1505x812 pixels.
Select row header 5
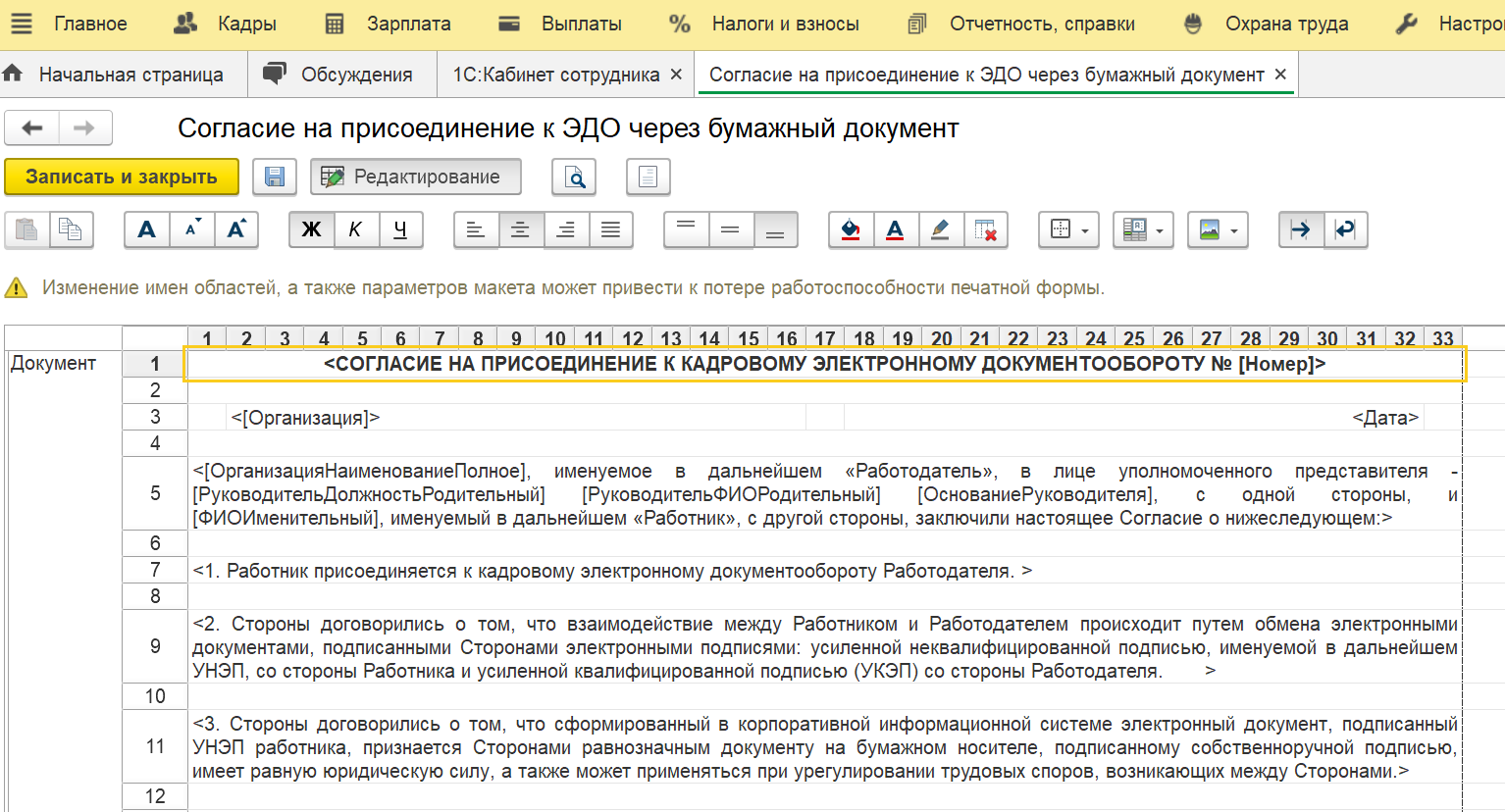(x=155, y=493)
